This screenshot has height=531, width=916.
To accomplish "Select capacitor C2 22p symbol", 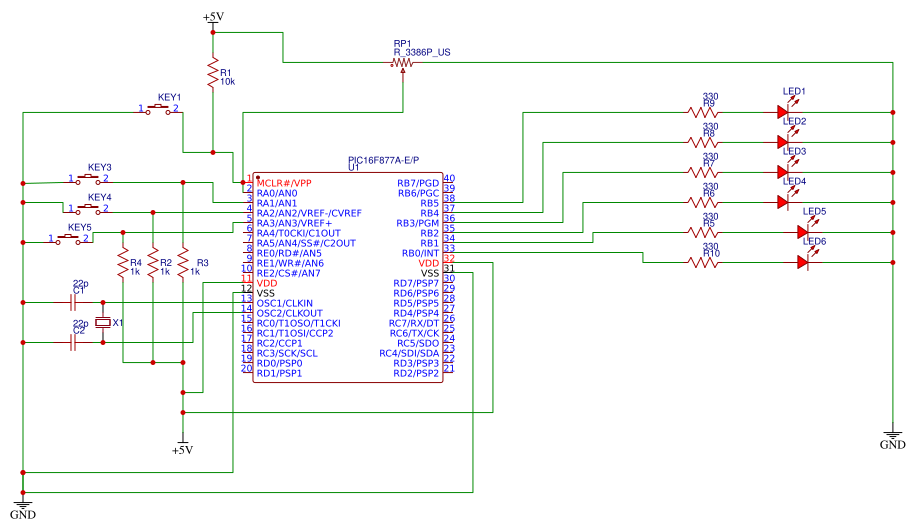I will click(x=73, y=343).
